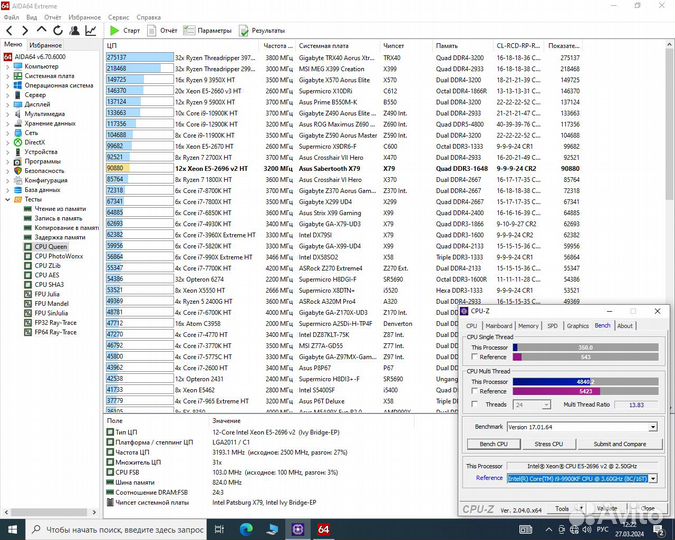Click the sidebar horizontal scrollbar
Viewport: 675px width, 540px height.
[x=50, y=512]
